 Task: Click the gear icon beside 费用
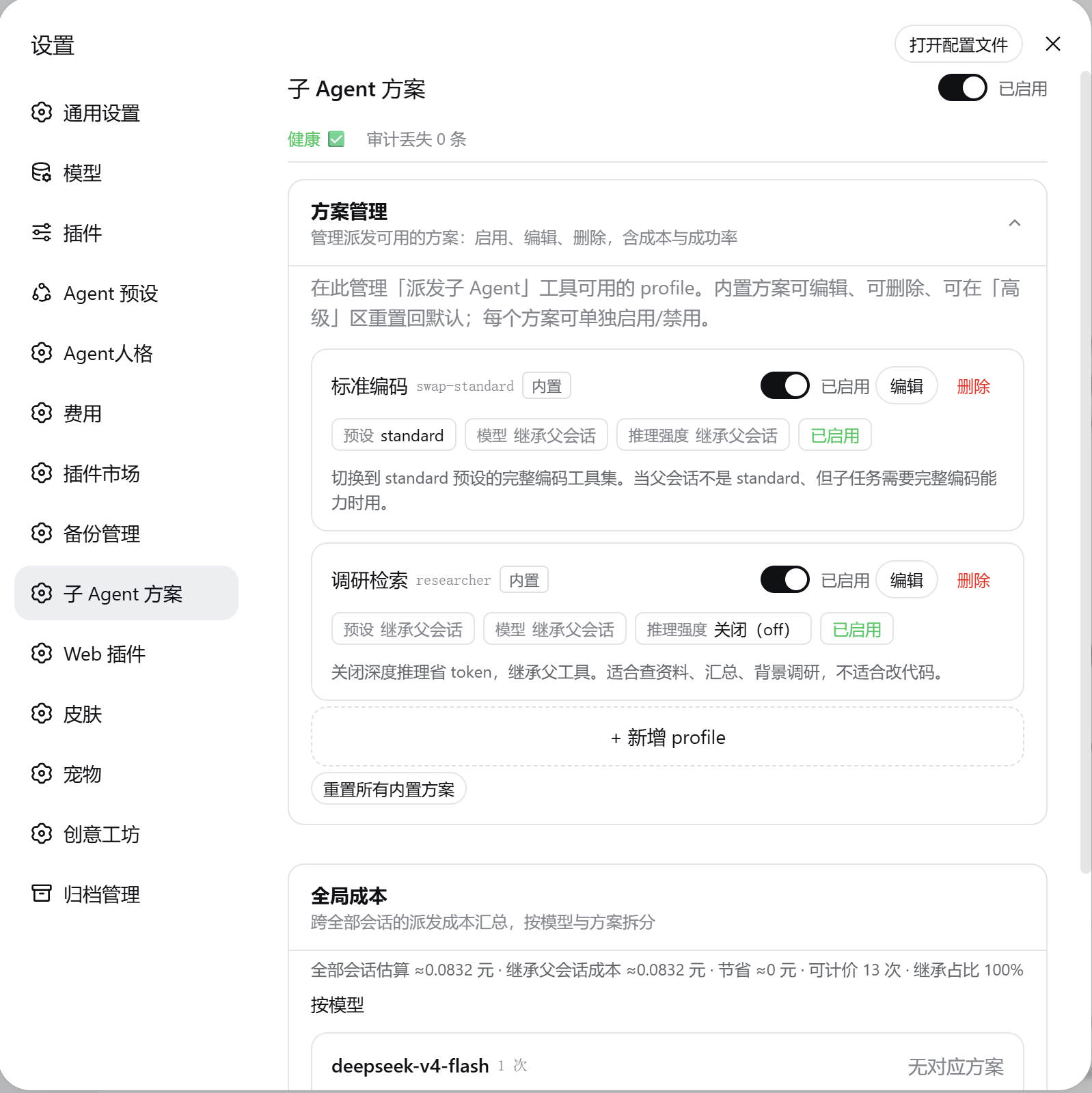tap(42, 413)
